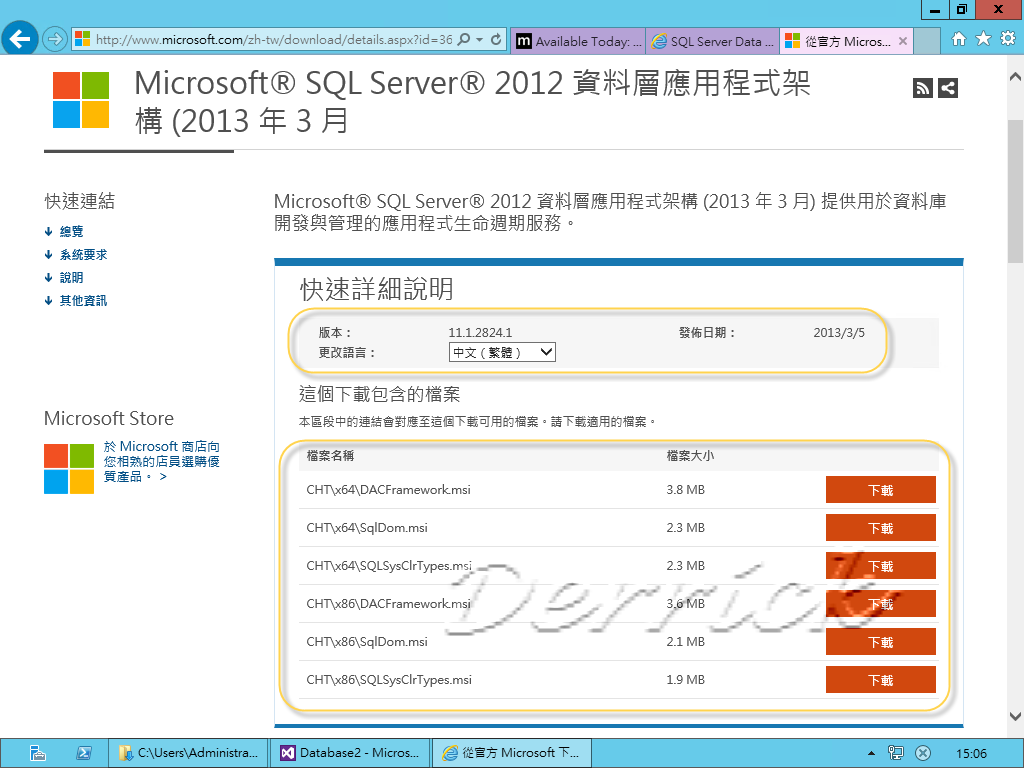Click the Back navigation arrow
1024x768 pixels.
coord(20,37)
